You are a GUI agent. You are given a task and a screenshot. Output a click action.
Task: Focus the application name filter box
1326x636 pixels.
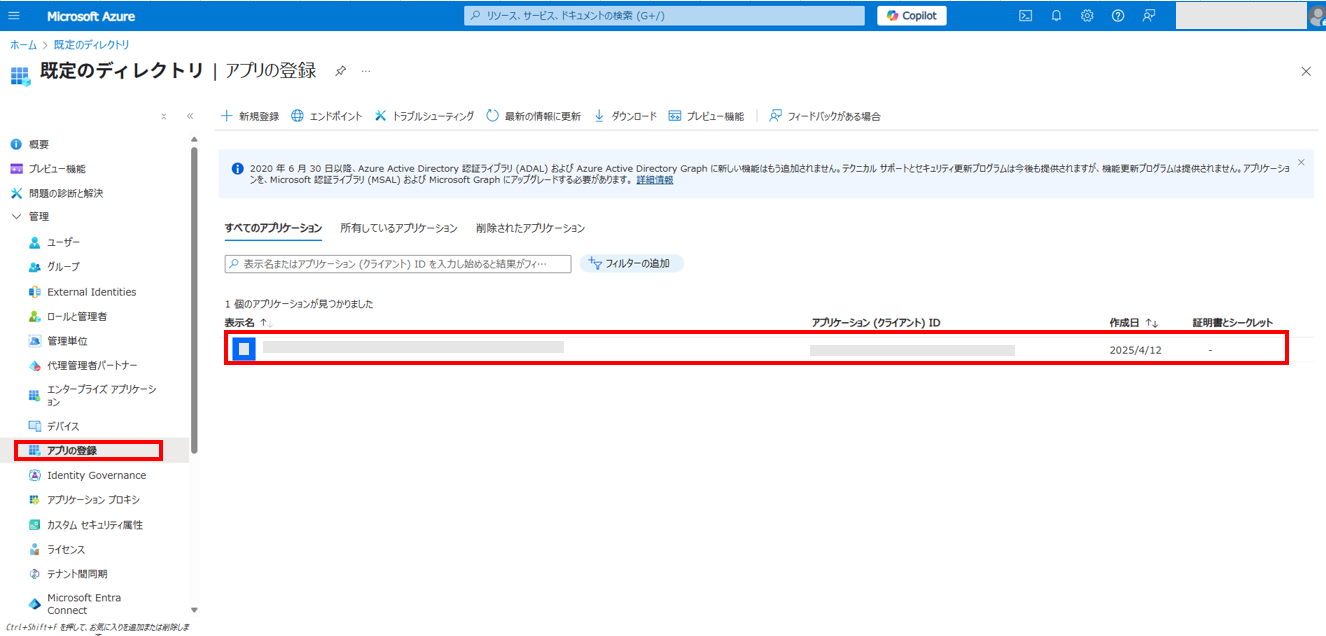pos(398,264)
